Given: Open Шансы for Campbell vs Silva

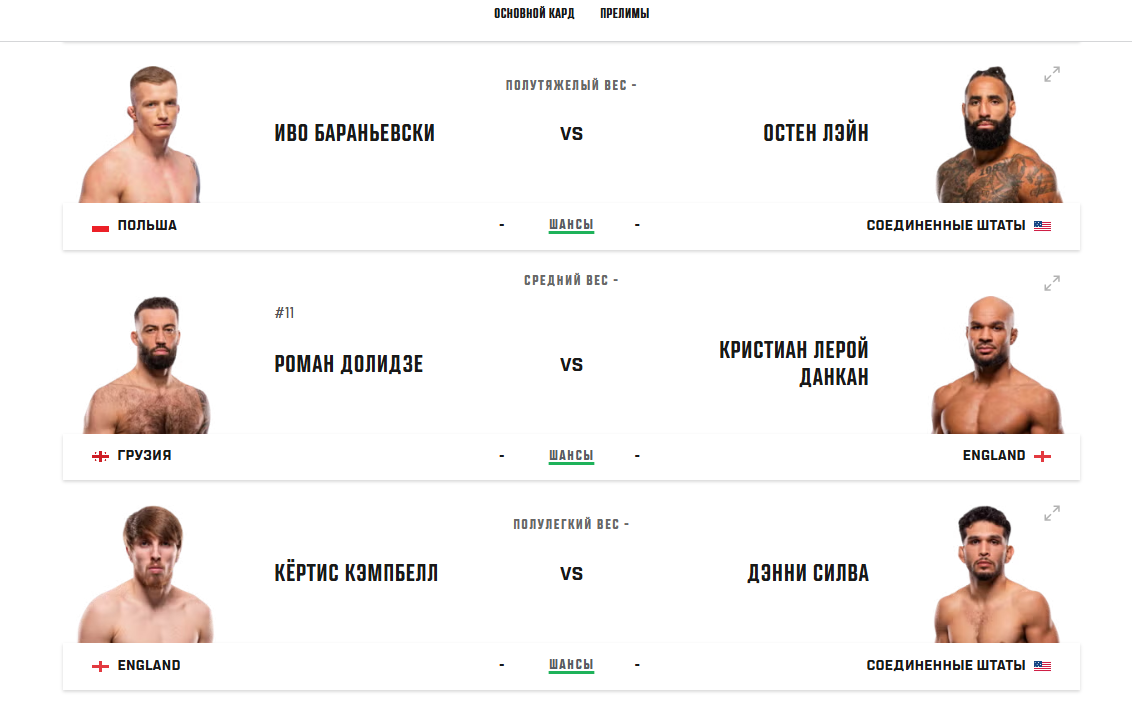Looking at the screenshot, I should point(571,665).
